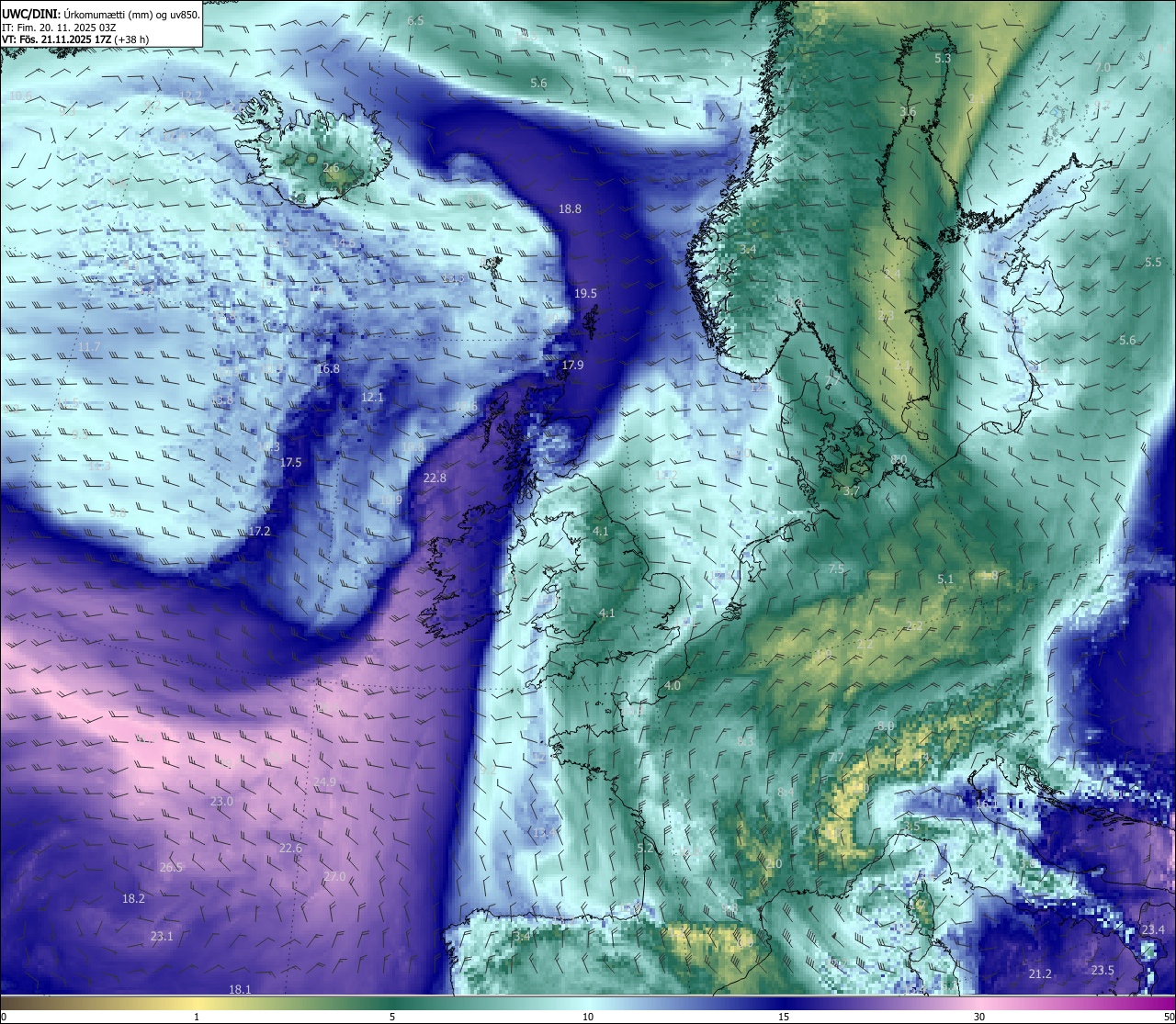Click the 21.2 value over the Mediterranean
The height and width of the screenshot is (1024, 1176).
click(x=1040, y=973)
